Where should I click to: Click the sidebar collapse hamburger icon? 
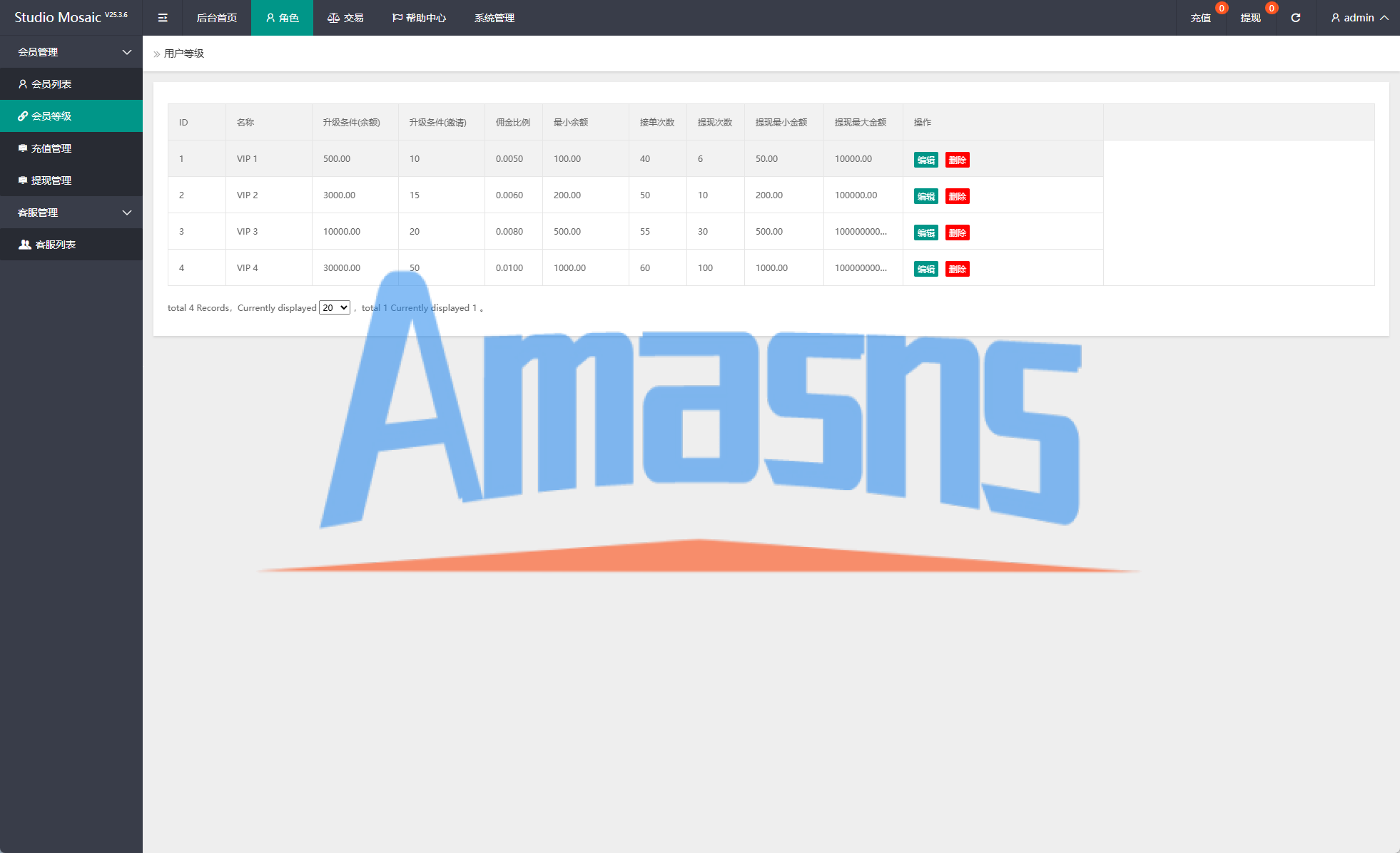coord(163,18)
